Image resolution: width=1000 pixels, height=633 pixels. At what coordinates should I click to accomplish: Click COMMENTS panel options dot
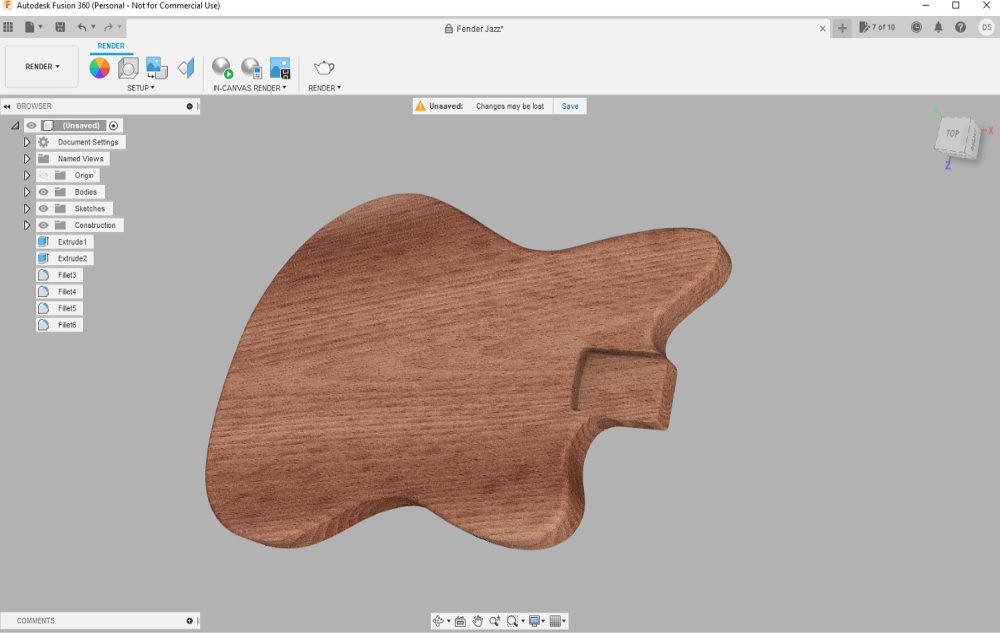[x=189, y=621]
